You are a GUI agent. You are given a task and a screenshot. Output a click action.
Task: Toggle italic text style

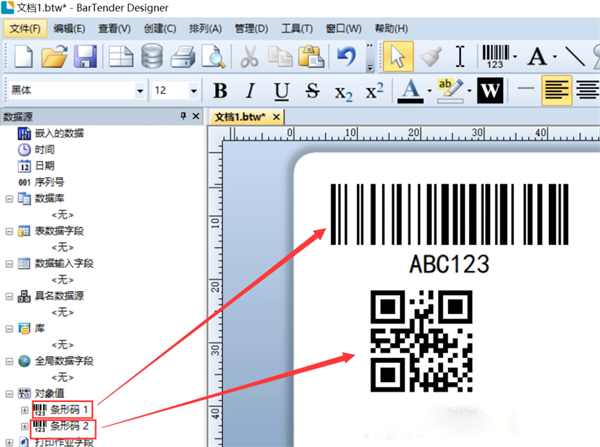click(251, 91)
